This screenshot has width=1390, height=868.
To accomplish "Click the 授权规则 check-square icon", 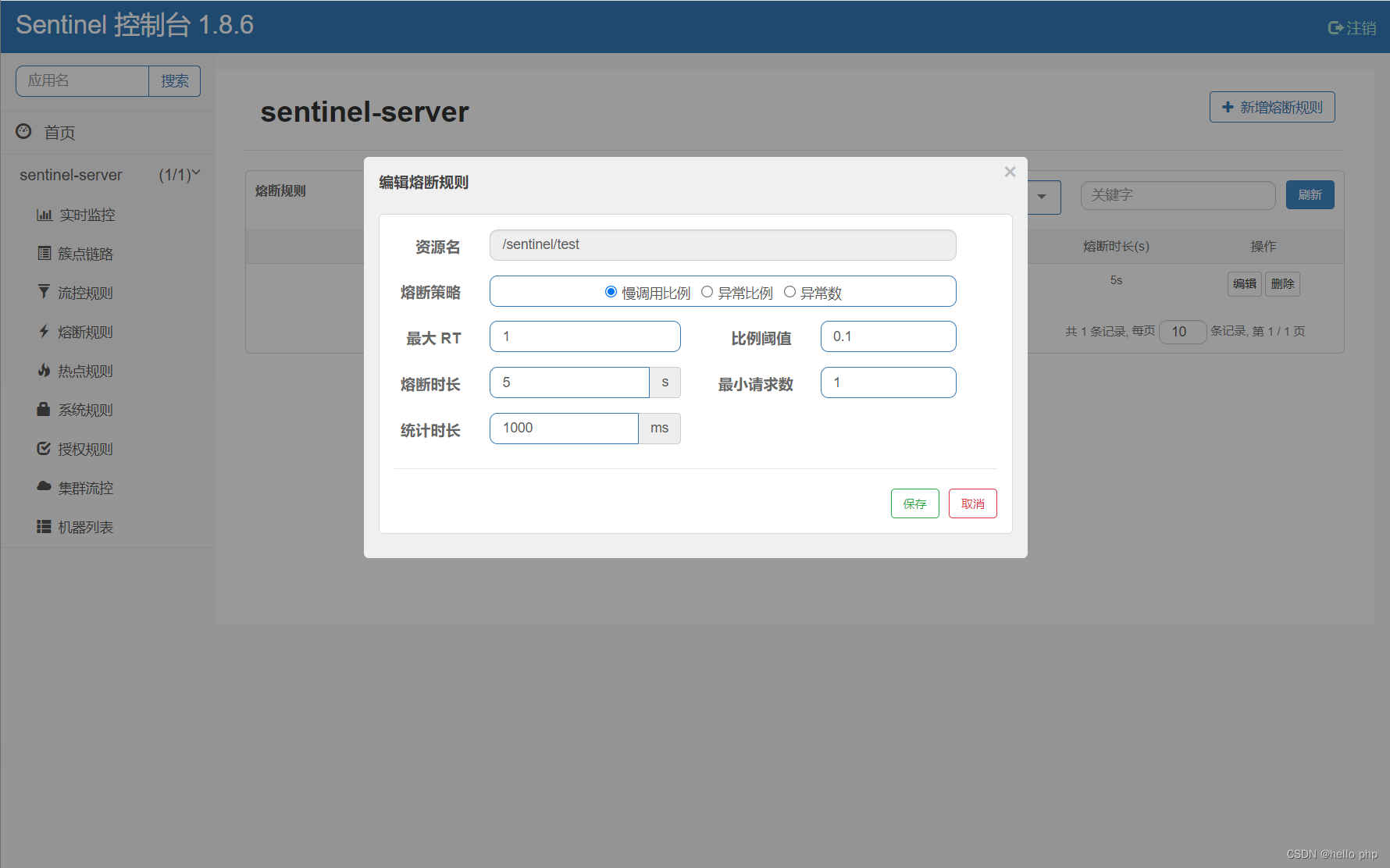I will 44,448.
